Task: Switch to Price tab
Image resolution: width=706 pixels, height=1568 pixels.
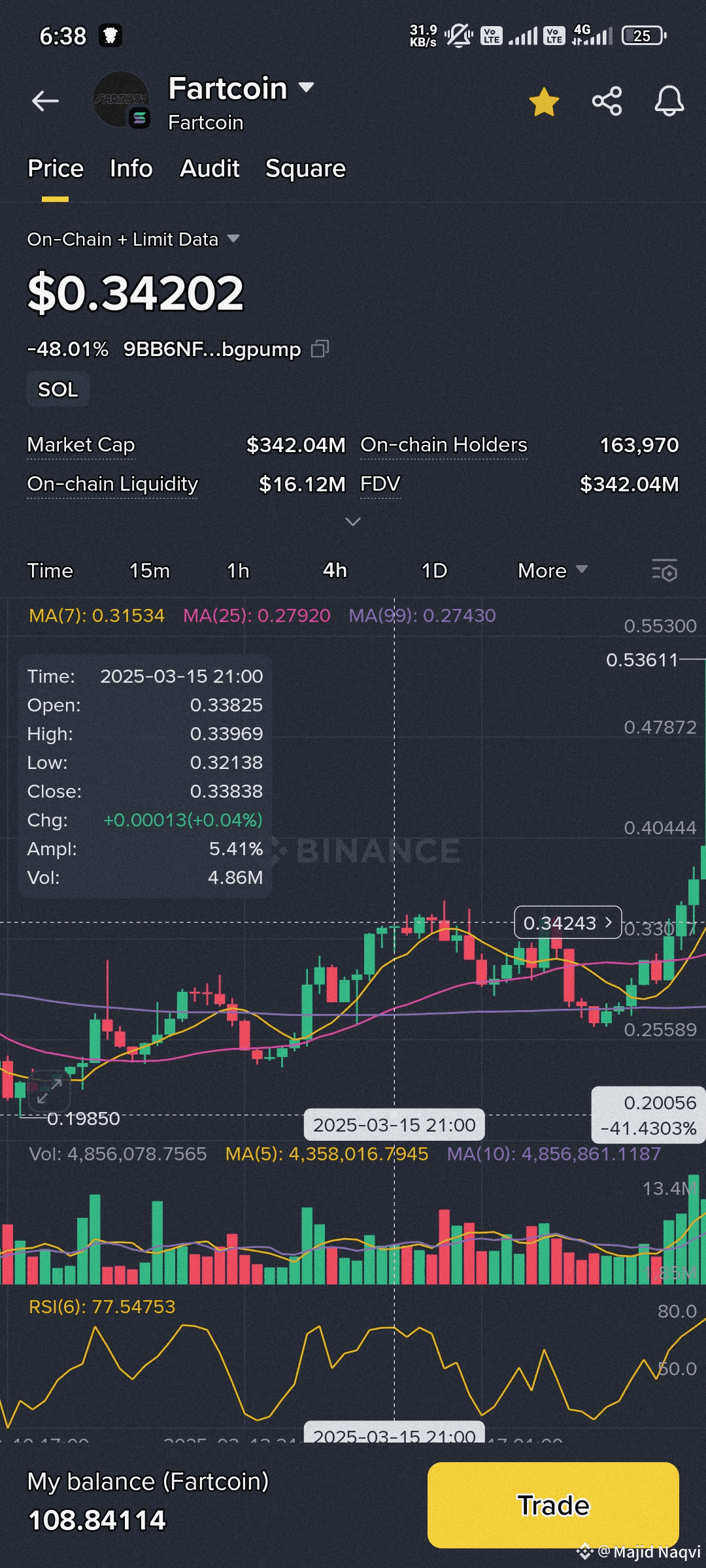Action: click(x=56, y=169)
